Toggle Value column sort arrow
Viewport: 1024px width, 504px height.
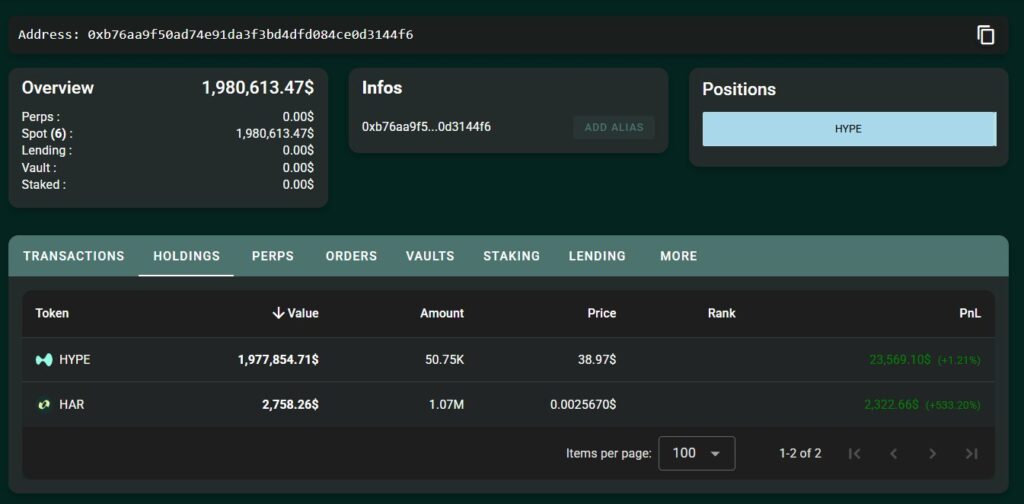[x=278, y=313]
